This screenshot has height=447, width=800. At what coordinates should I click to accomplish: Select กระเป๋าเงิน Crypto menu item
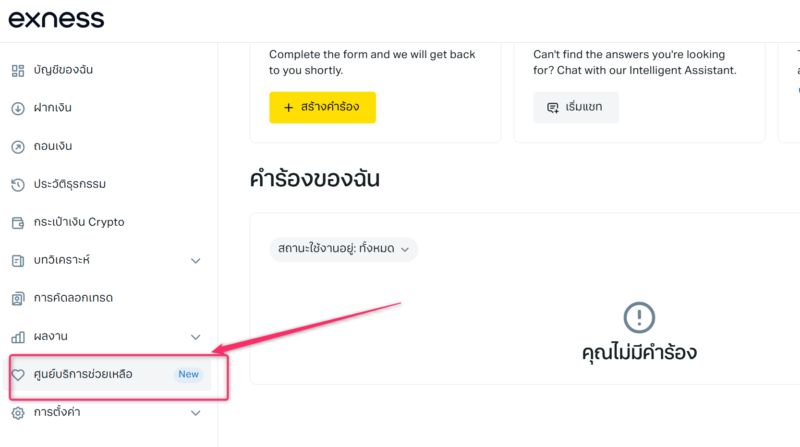[x=78, y=222]
